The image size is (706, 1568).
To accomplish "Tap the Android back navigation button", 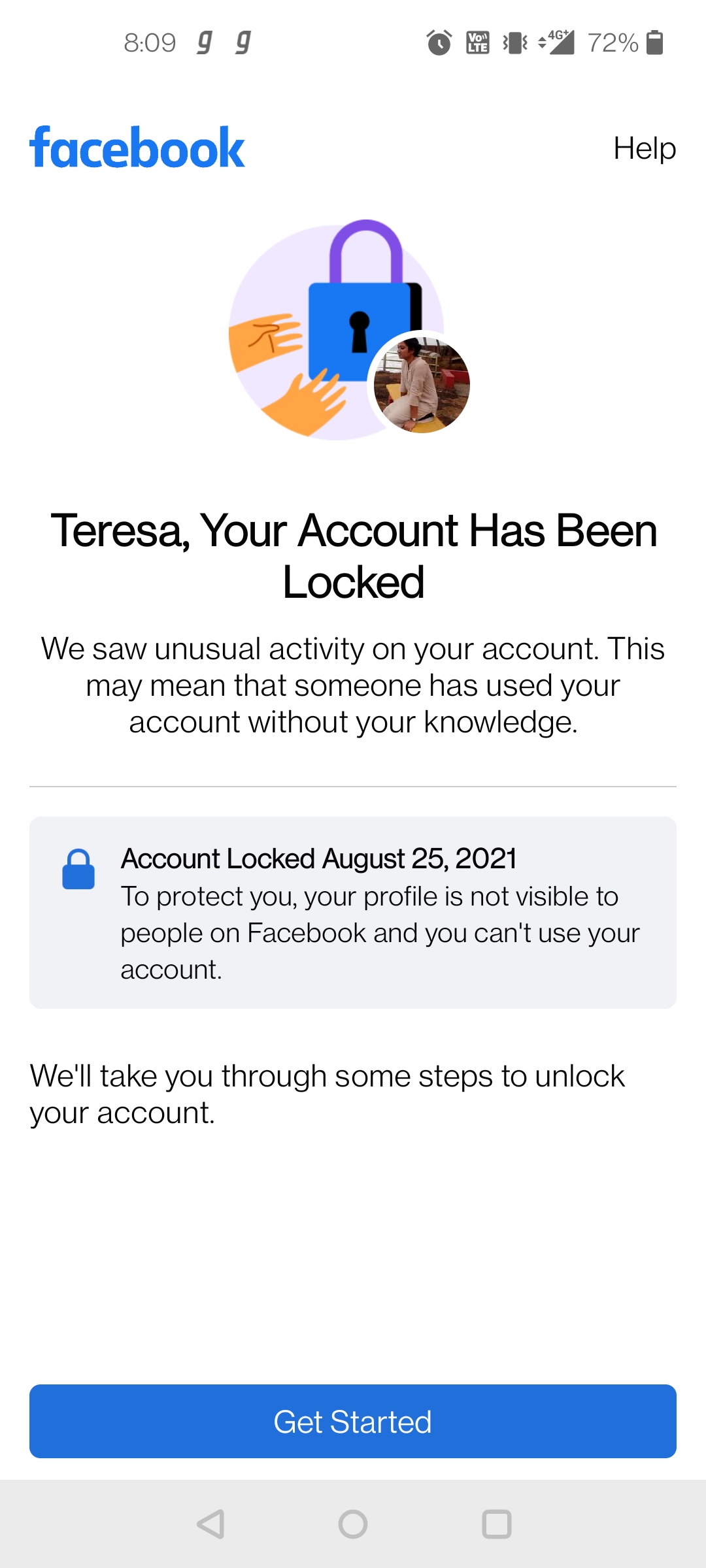I will click(210, 1524).
